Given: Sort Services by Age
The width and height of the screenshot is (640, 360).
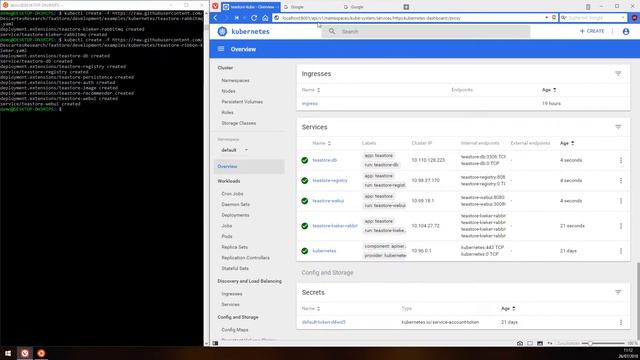Looking at the screenshot, I should 567,143.
